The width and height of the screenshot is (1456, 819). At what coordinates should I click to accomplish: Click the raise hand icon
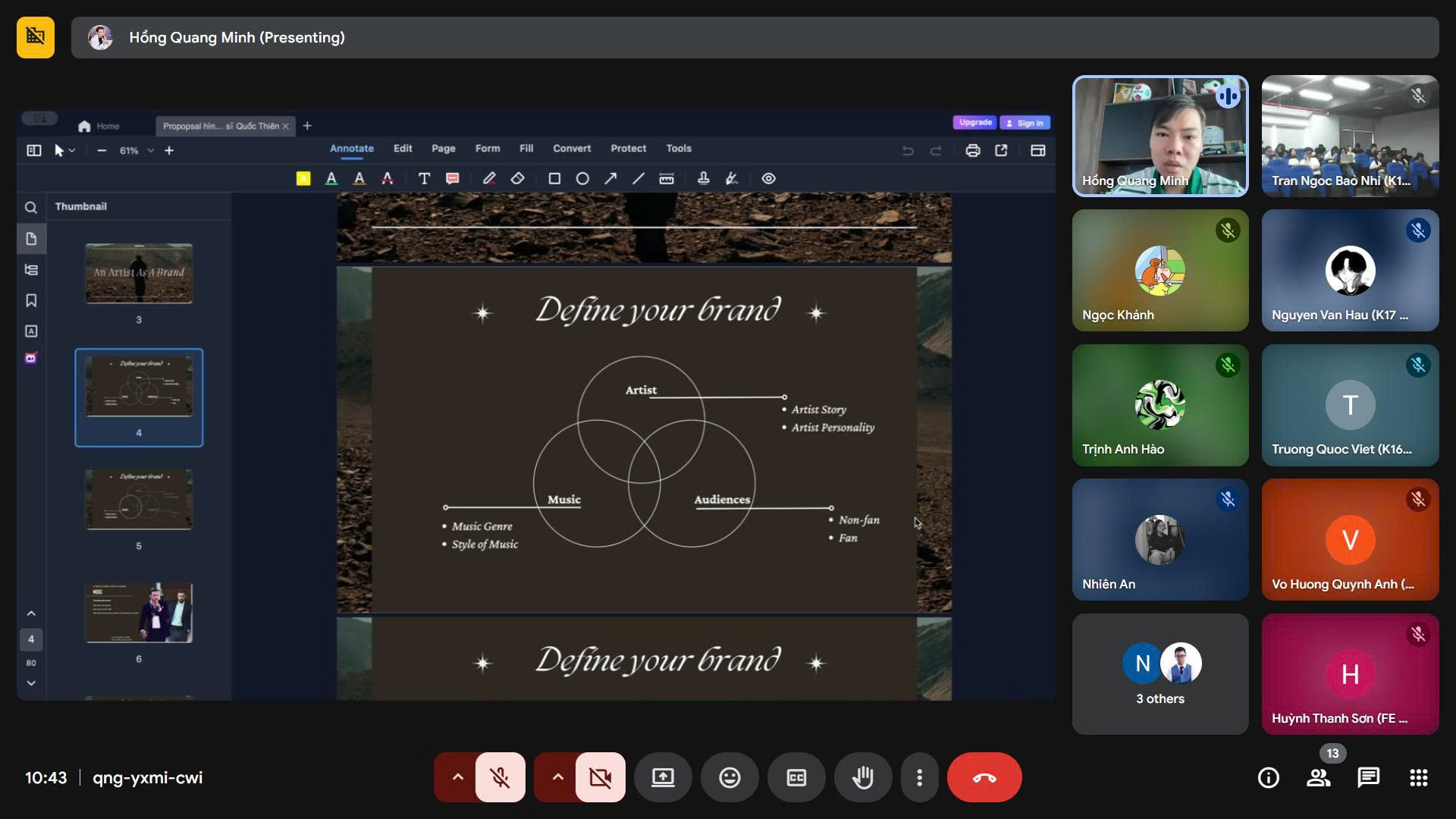(862, 777)
